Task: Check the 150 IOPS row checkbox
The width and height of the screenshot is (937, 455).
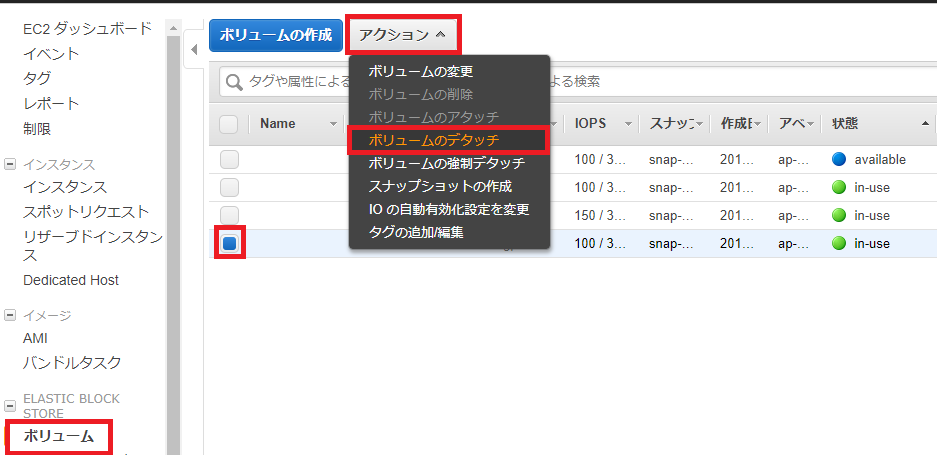Action: click(229, 215)
